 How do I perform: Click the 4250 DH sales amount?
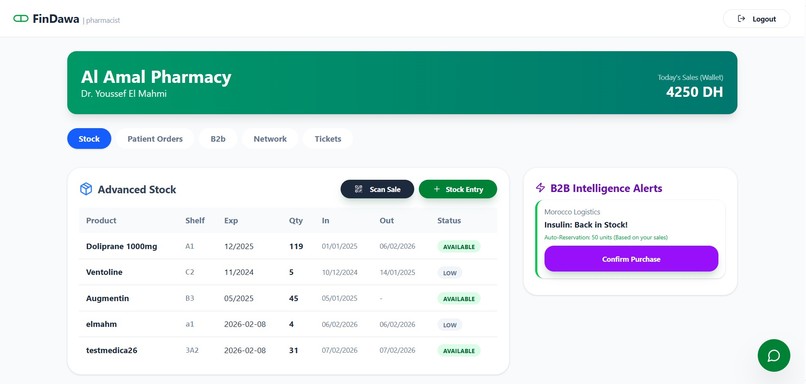click(694, 92)
